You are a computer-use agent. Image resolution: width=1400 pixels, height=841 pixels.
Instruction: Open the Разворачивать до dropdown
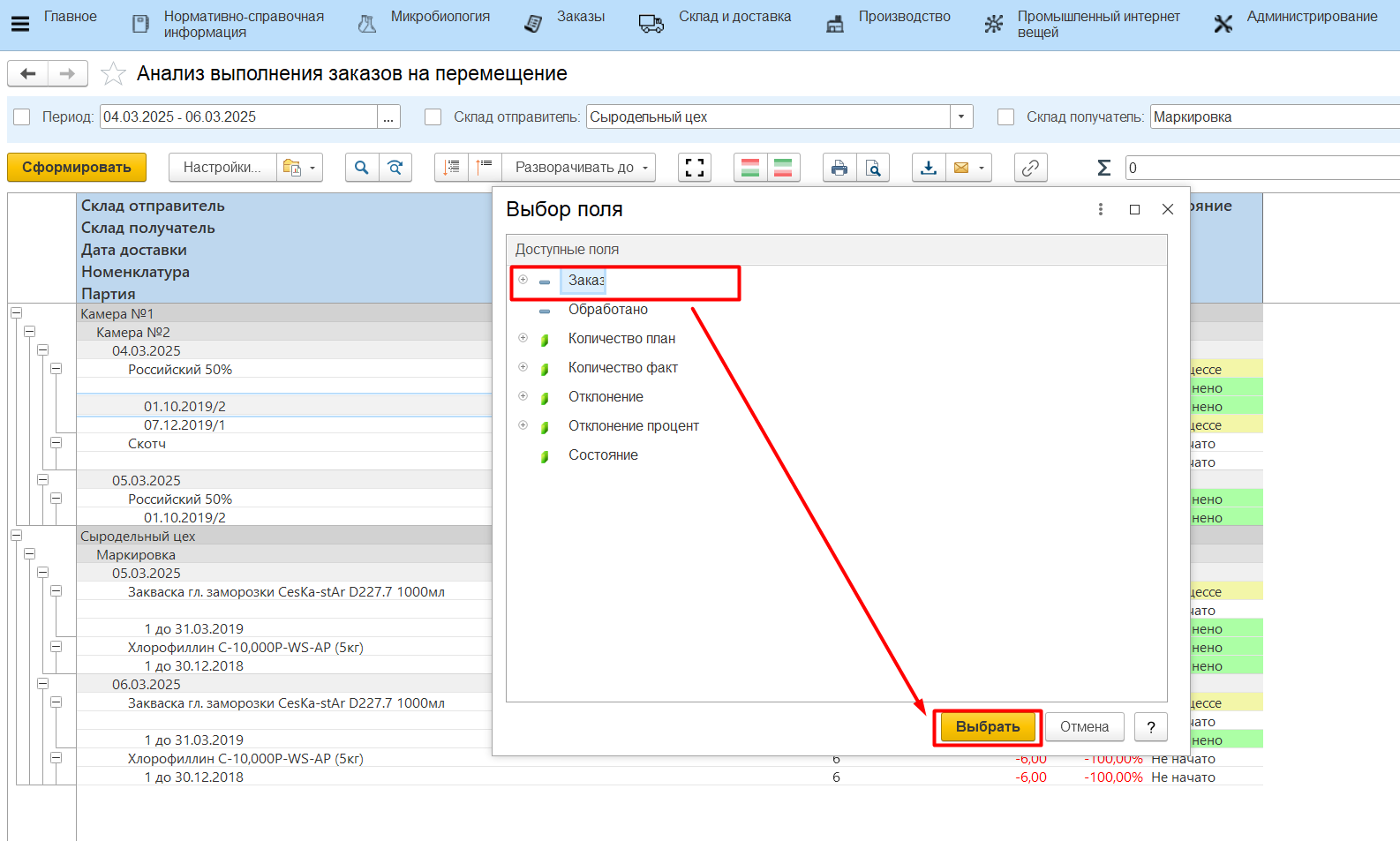click(578, 168)
